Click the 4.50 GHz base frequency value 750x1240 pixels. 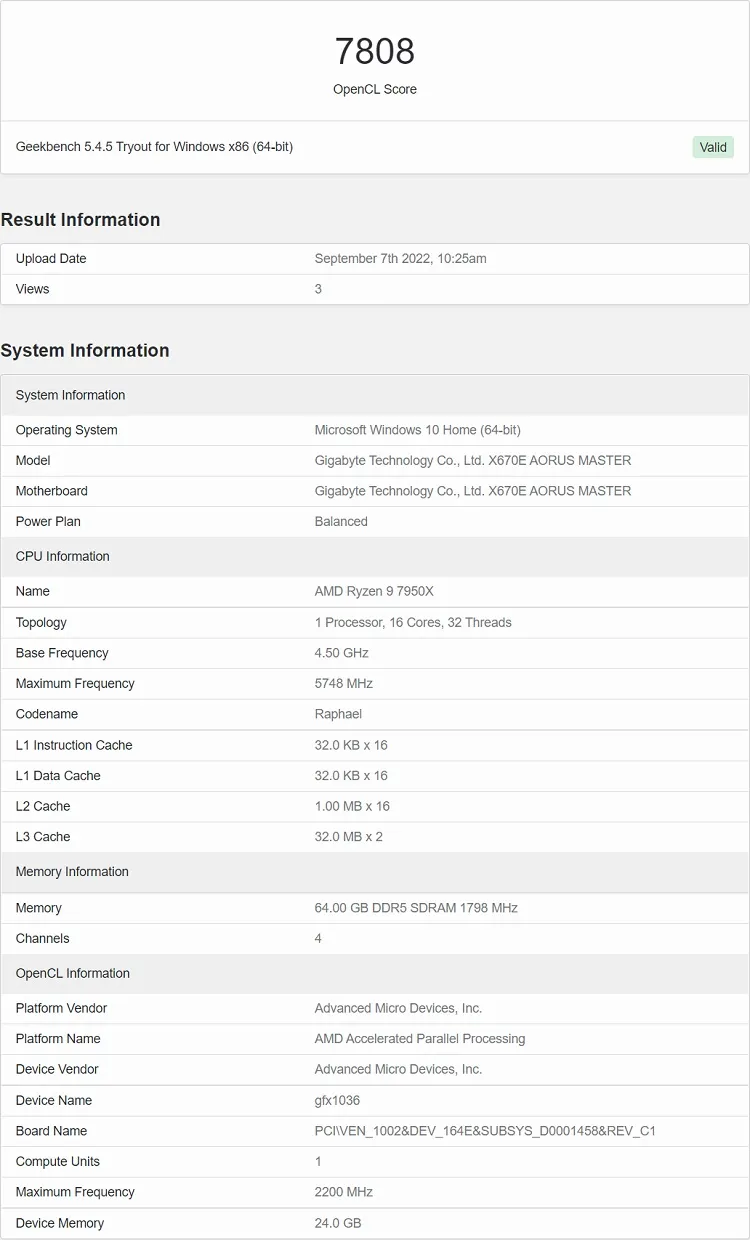click(x=342, y=653)
